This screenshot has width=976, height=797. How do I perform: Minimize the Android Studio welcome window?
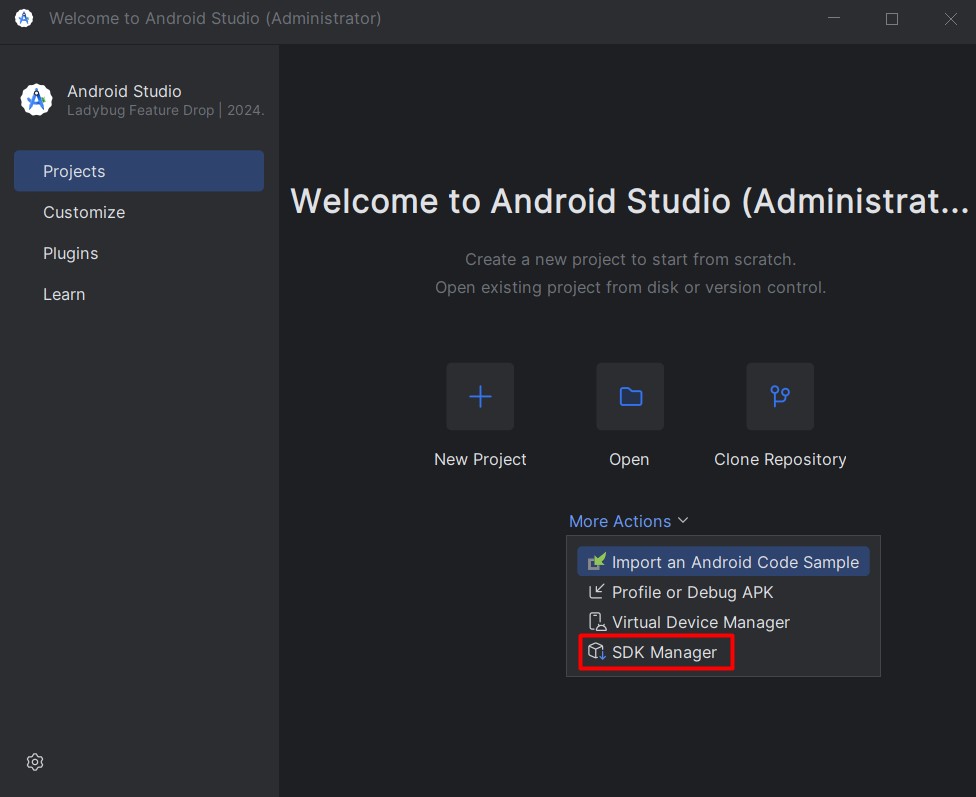(x=834, y=19)
